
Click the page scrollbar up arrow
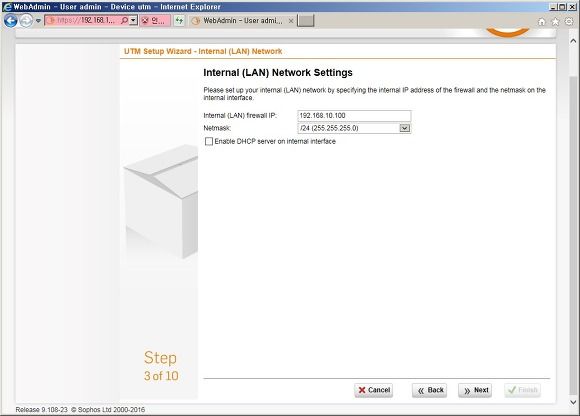(x=573, y=40)
